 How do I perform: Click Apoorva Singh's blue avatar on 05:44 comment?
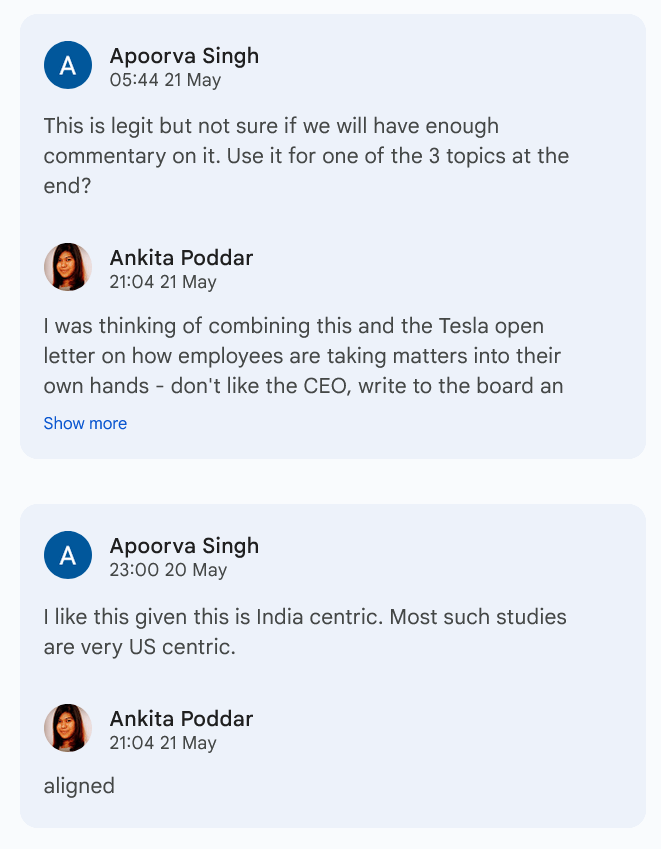tap(68, 66)
